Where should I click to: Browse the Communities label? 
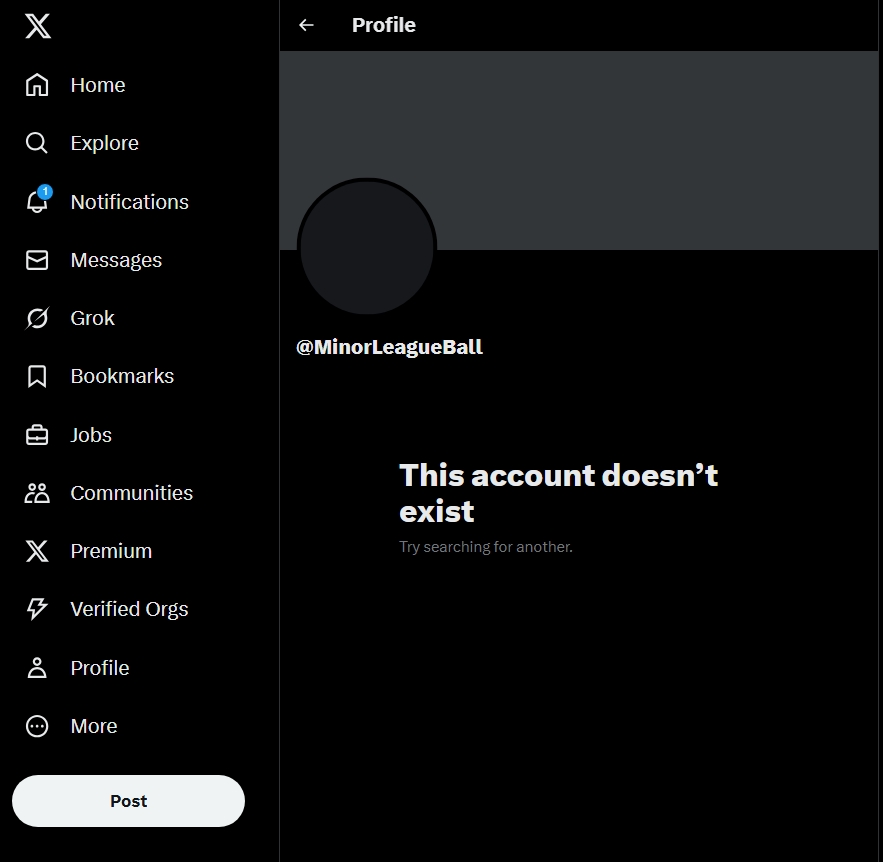[x=132, y=493]
